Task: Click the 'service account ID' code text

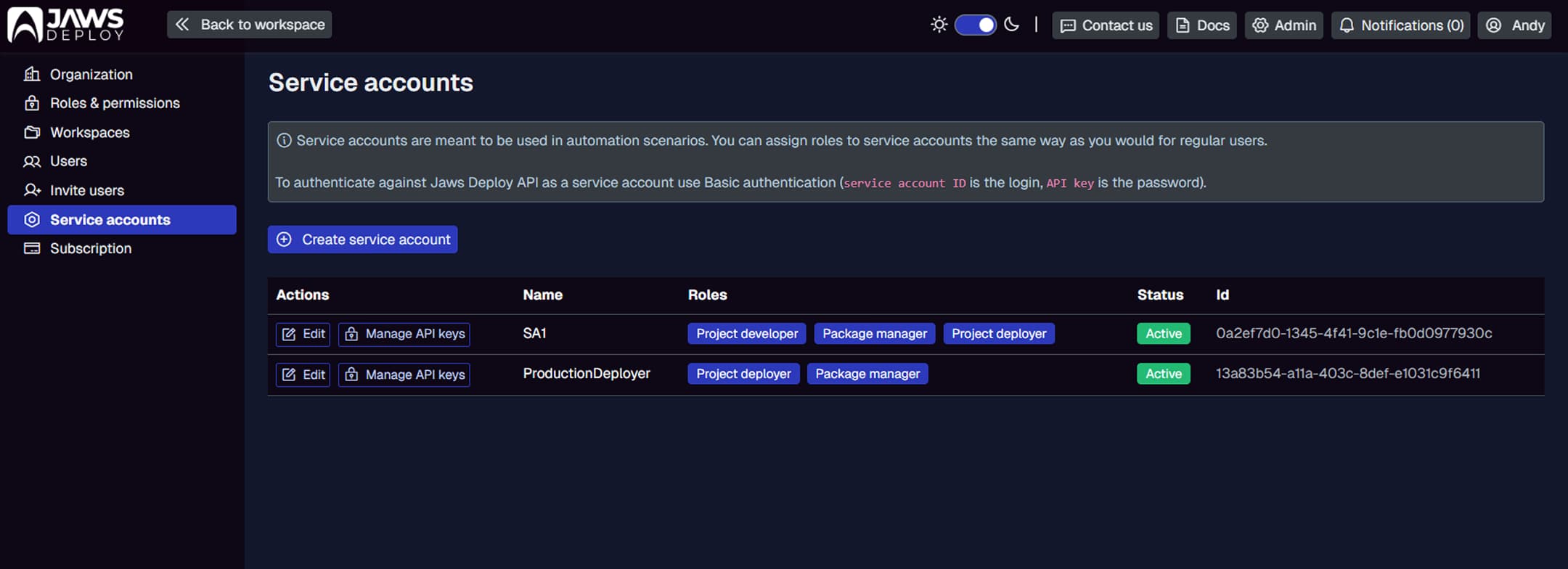Action: pos(905,184)
